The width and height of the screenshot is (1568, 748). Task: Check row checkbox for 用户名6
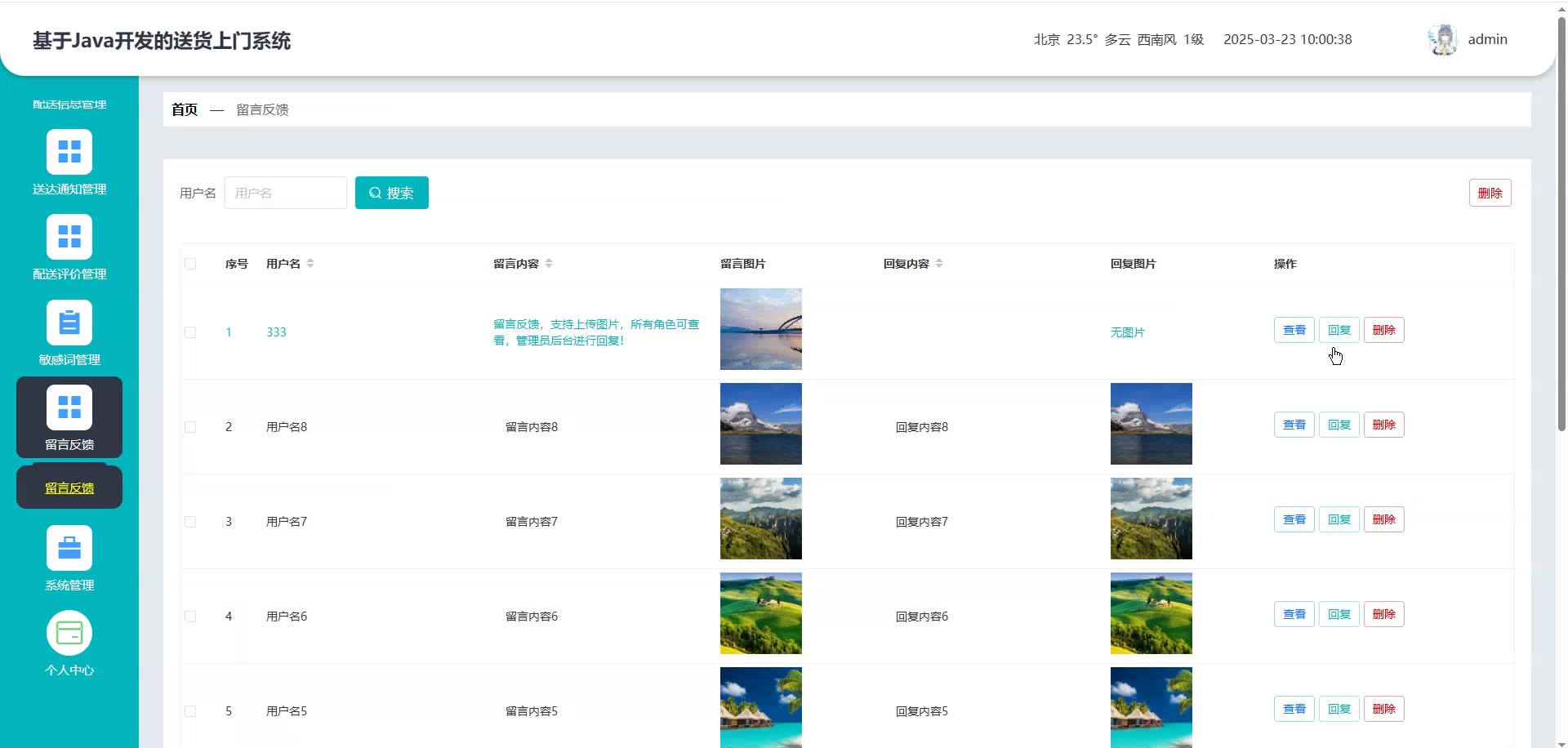[x=190, y=617]
